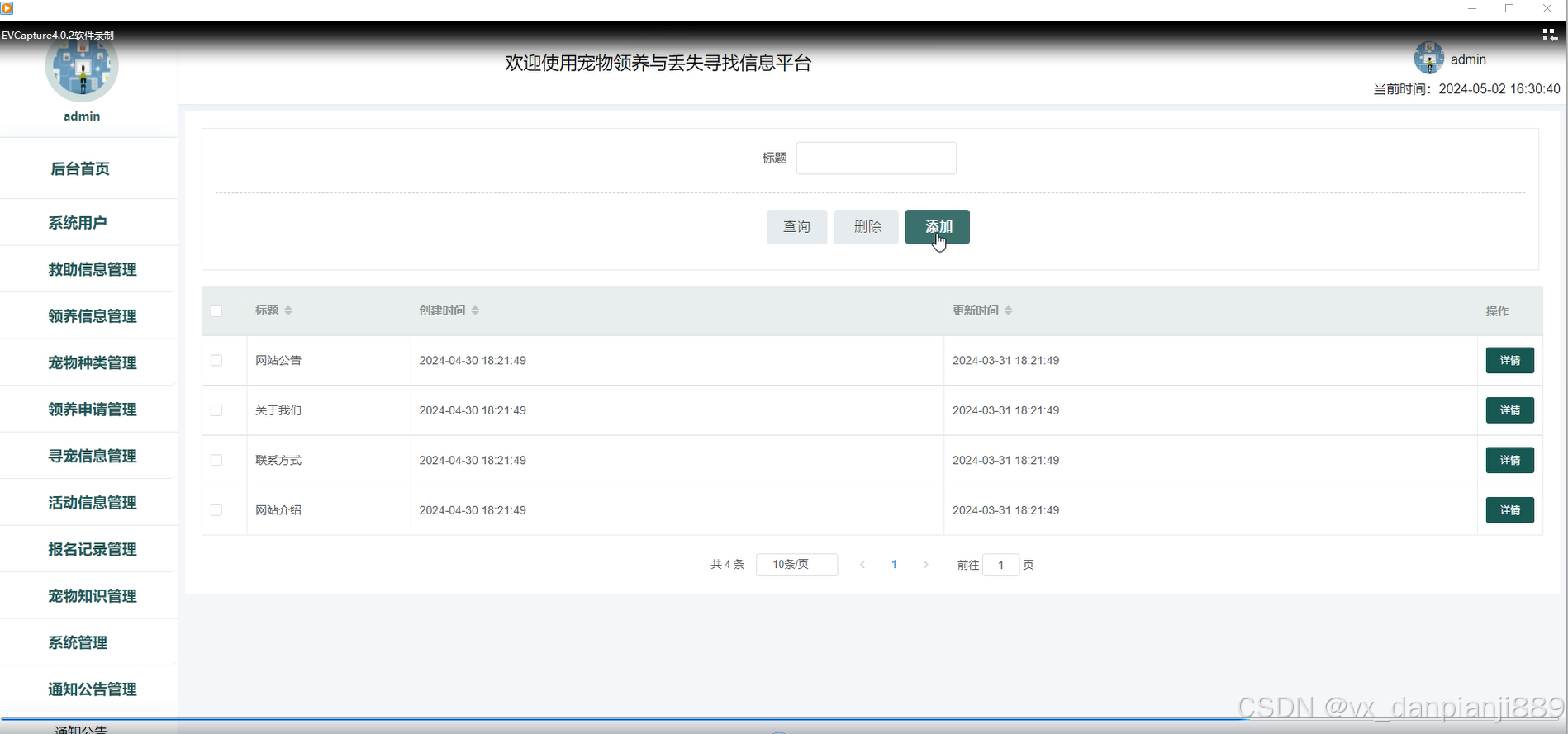The height and width of the screenshot is (734, 1568).
Task: Click the 添加 add button
Action: pyautogui.click(x=938, y=227)
